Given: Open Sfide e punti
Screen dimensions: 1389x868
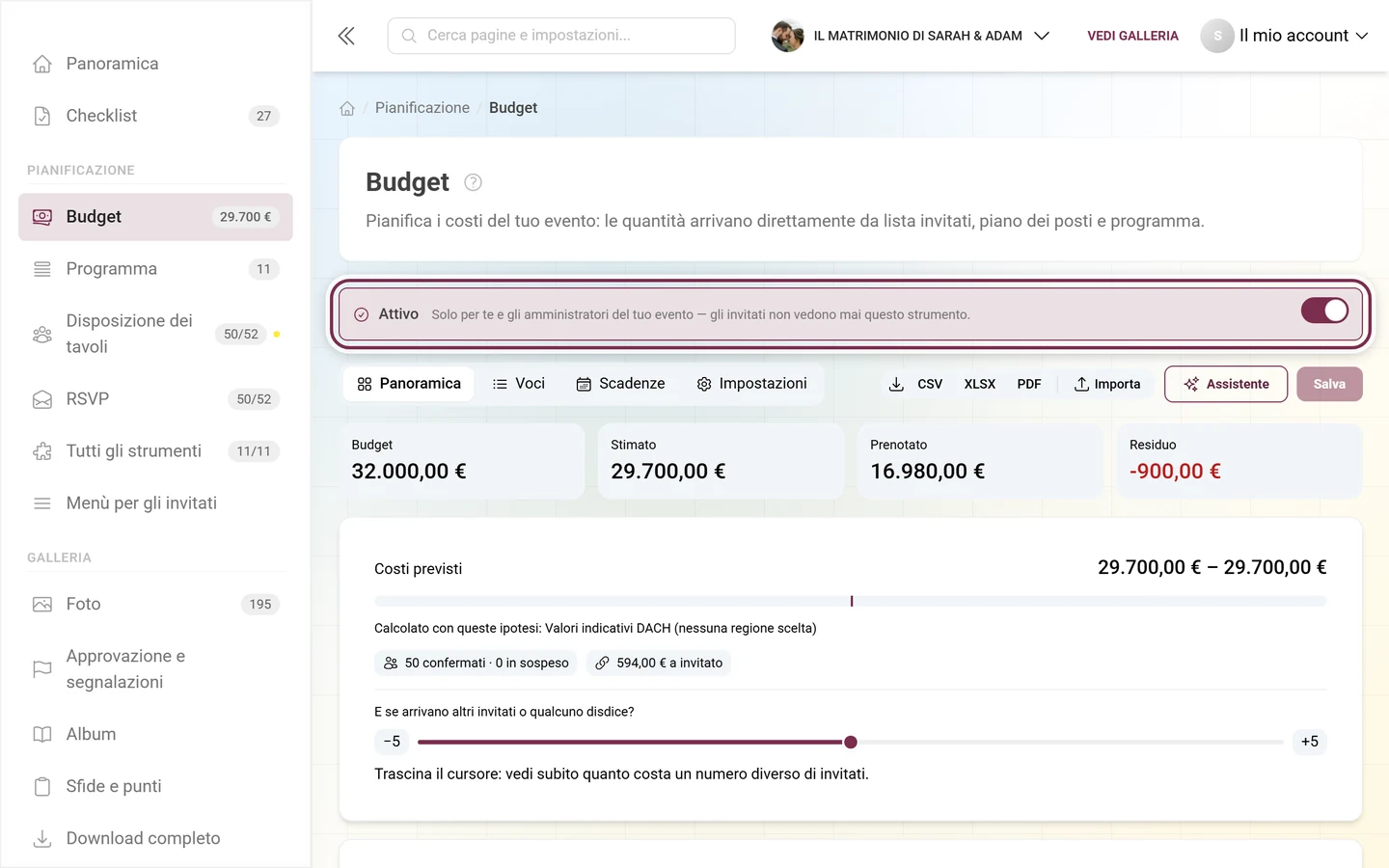Looking at the screenshot, I should click(x=155, y=787).
